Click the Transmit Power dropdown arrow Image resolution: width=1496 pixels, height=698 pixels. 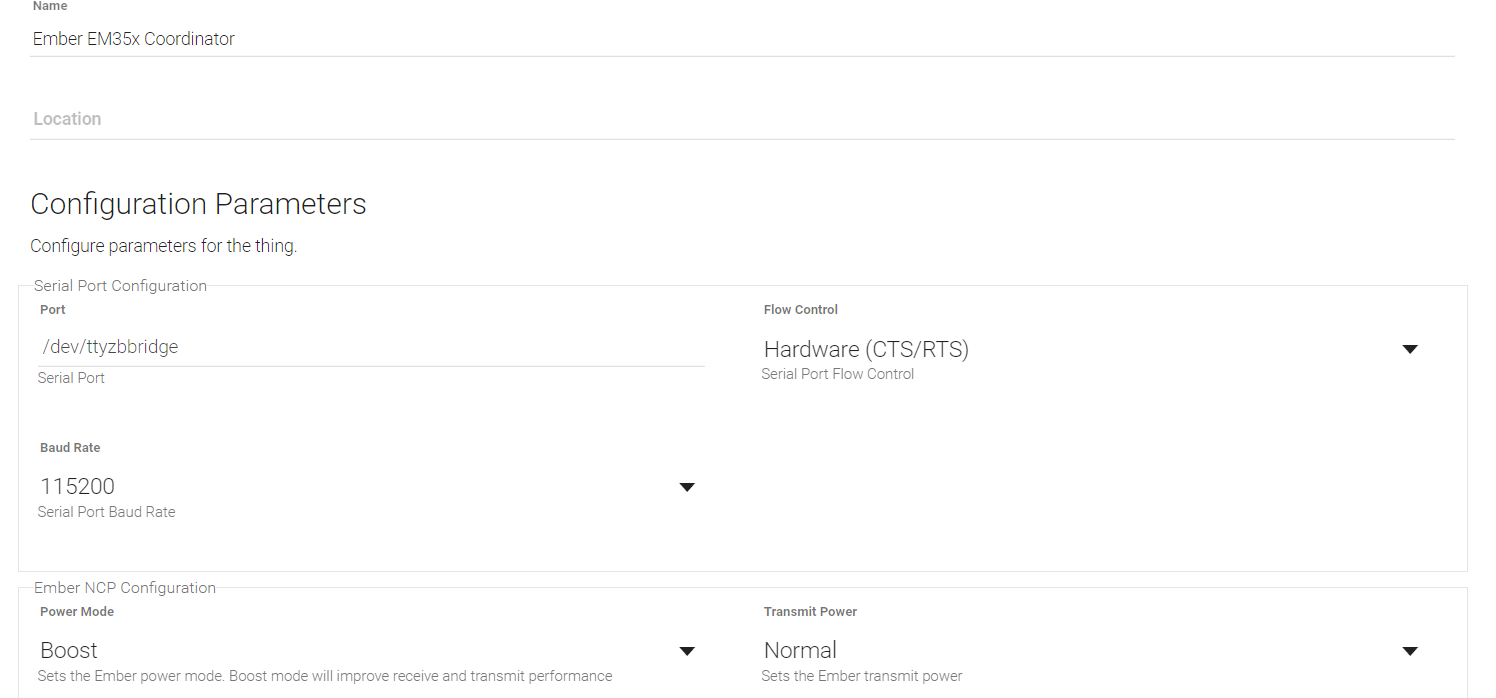click(1410, 651)
